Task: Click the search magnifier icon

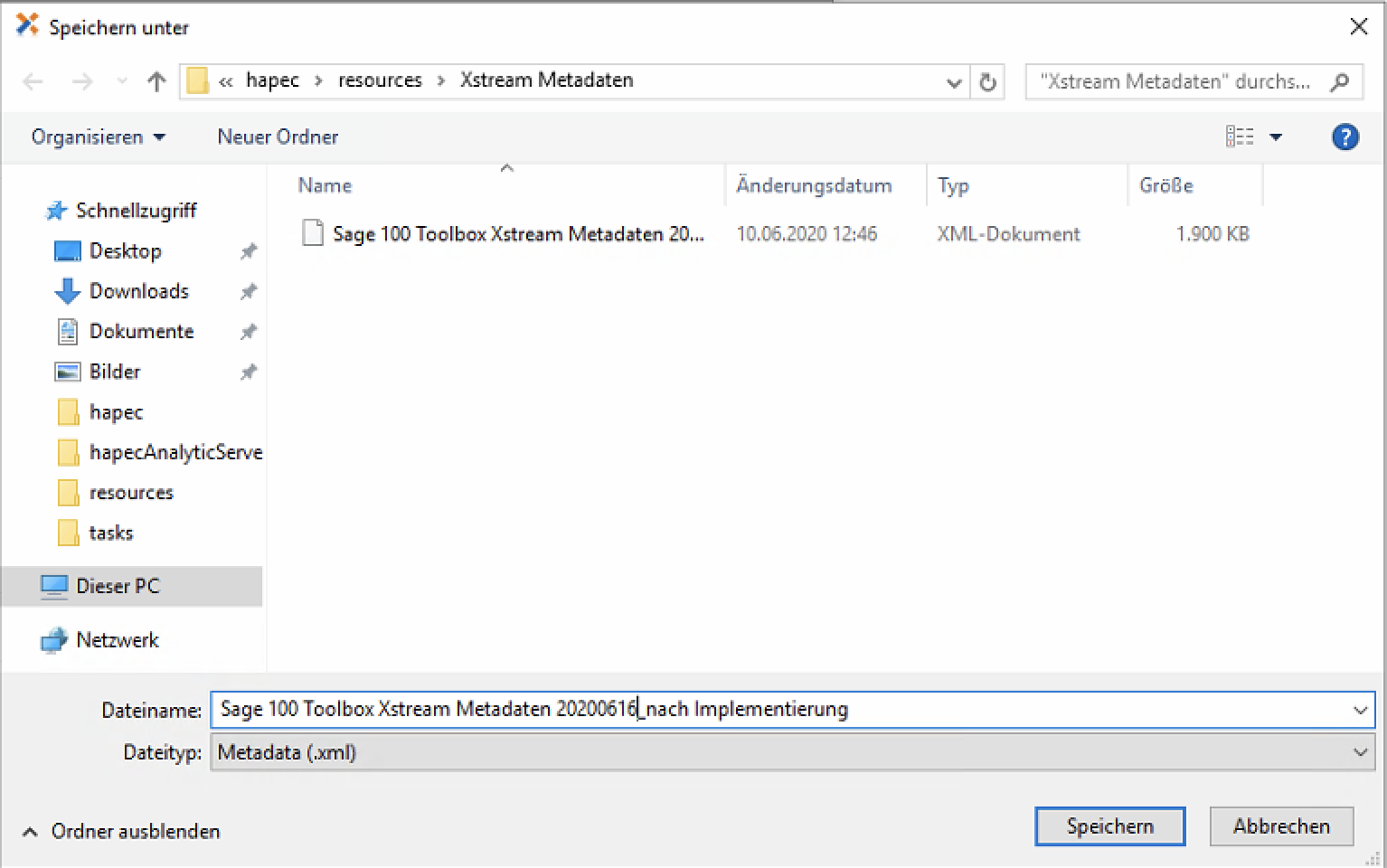Action: point(1340,82)
